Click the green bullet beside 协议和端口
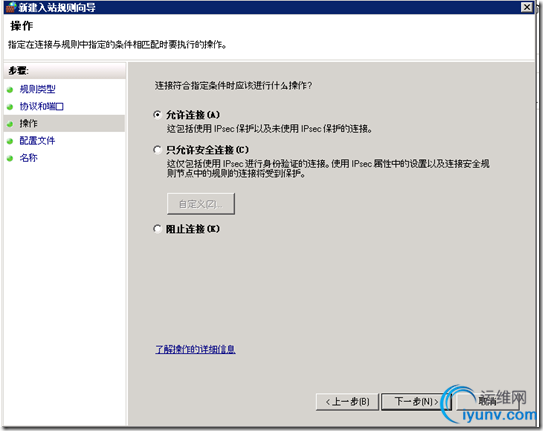The width and height of the screenshot is (543, 431). tap(10, 107)
